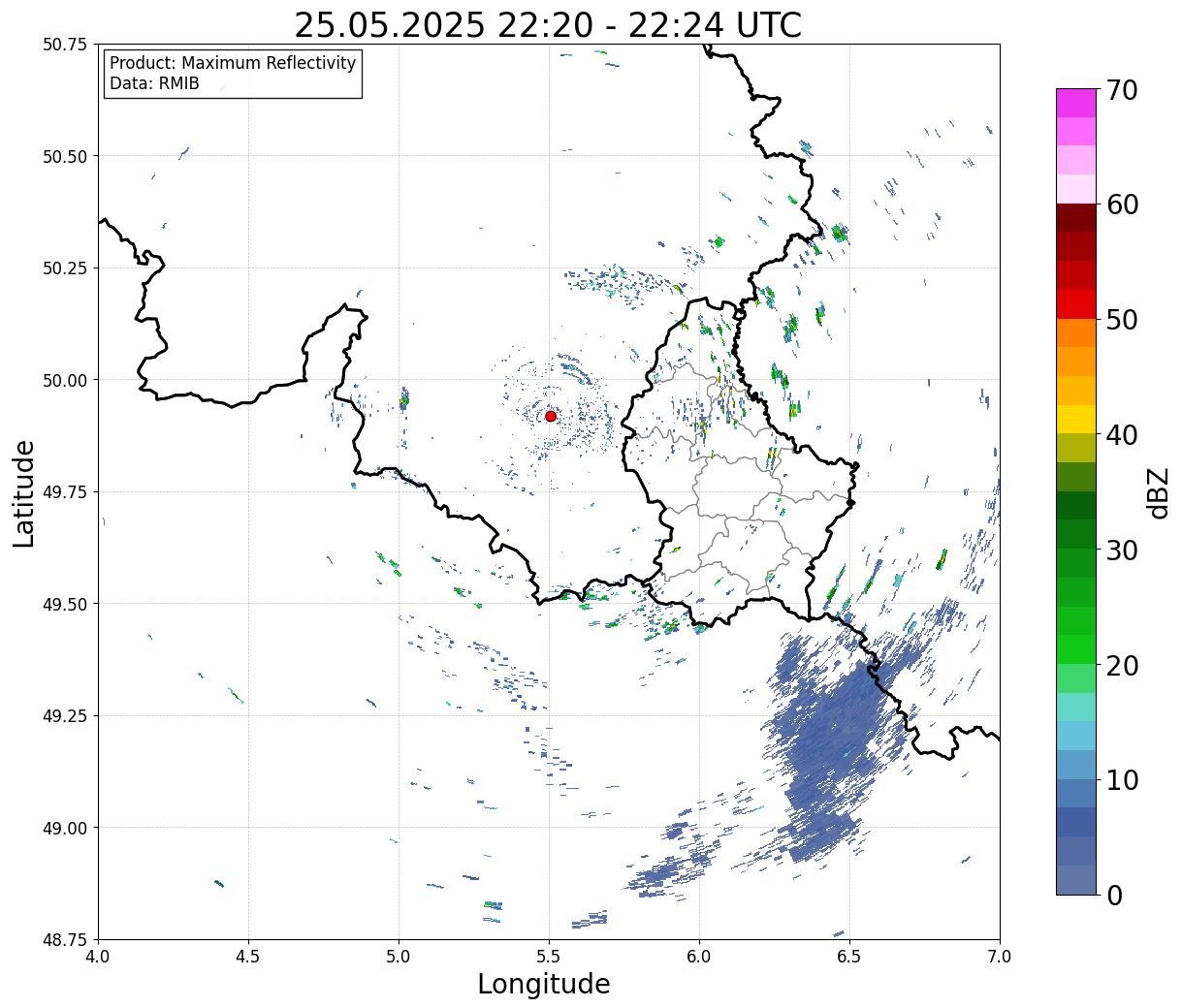The height and width of the screenshot is (1008, 1182).
Task: Click the cyan colorbar segment near 15
Action: coord(1076,736)
